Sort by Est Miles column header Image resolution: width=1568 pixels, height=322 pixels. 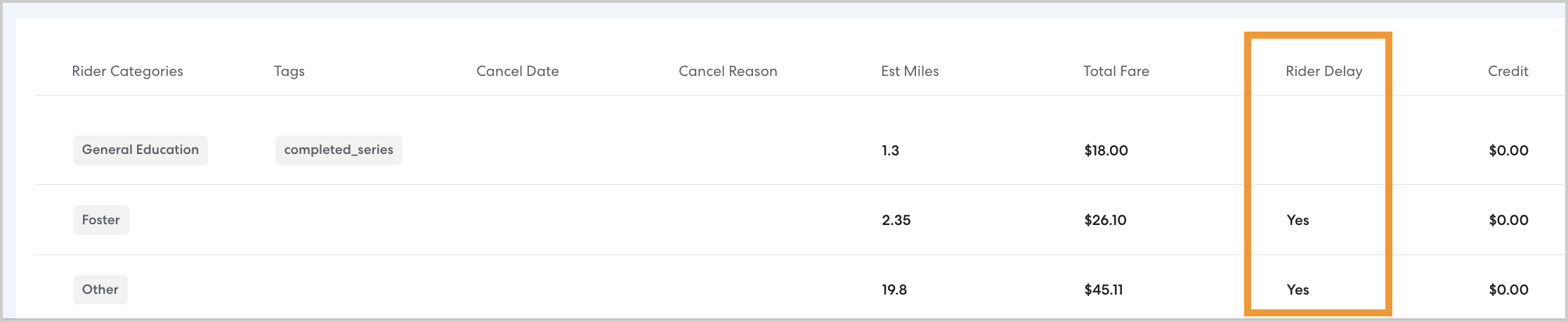pos(910,71)
